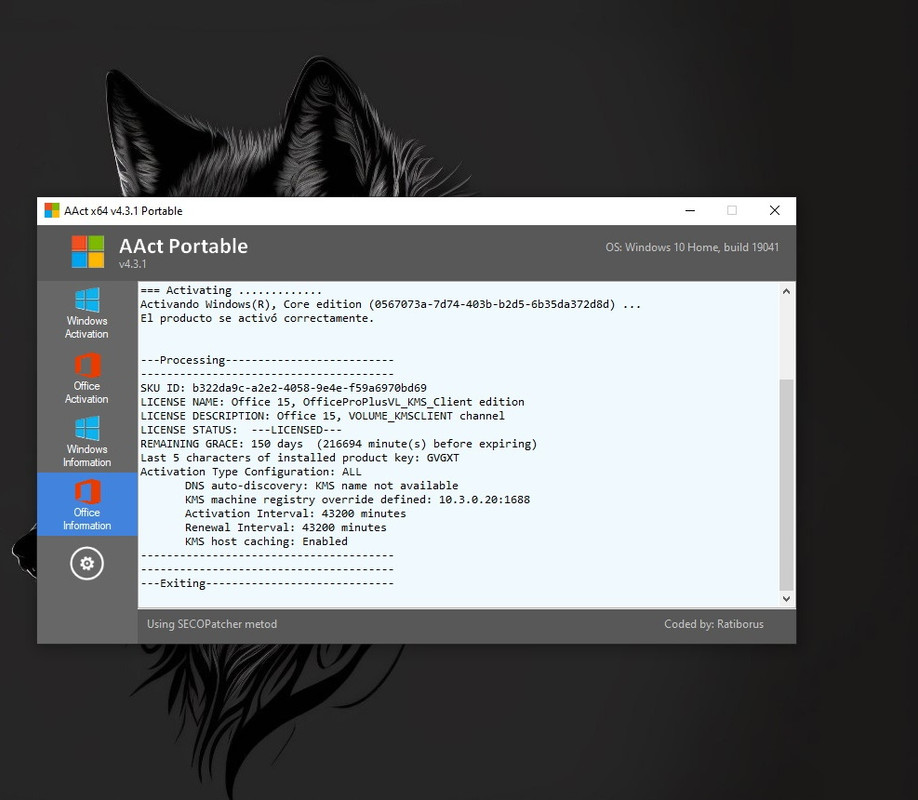
Task: Click the 'OS: Windows 10 Home, build 19041' label
Action: [692, 247]
